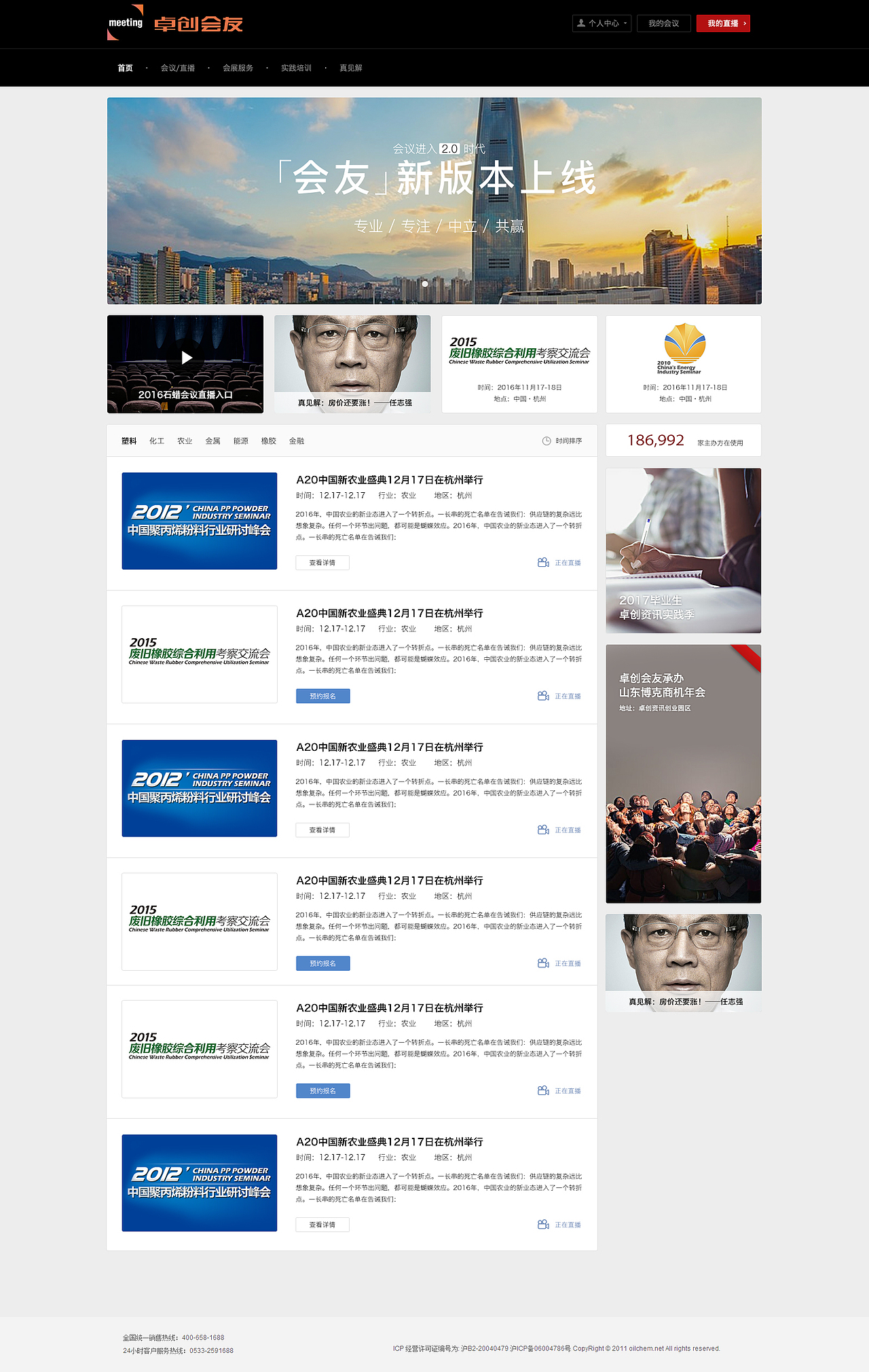Image resolution: width=869 pixels, height=1372 pixels.
Task: Open the 真见解 任志强 thumbnail under the banner
Action: click(x=352, y=364)
